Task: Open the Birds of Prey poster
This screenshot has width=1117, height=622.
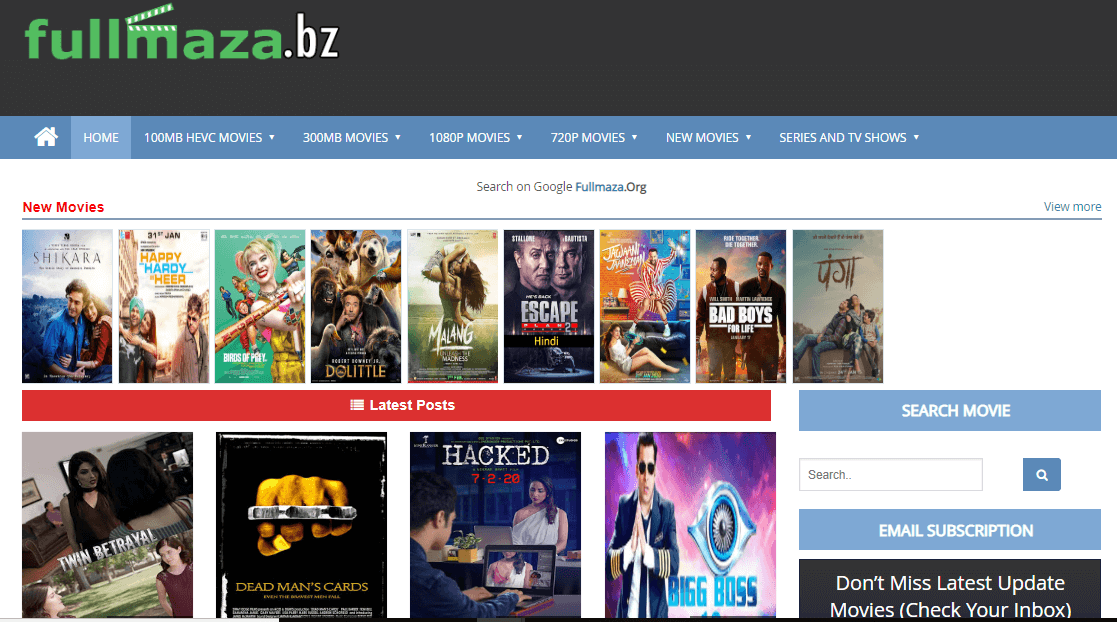Action: tap(260, 306)
